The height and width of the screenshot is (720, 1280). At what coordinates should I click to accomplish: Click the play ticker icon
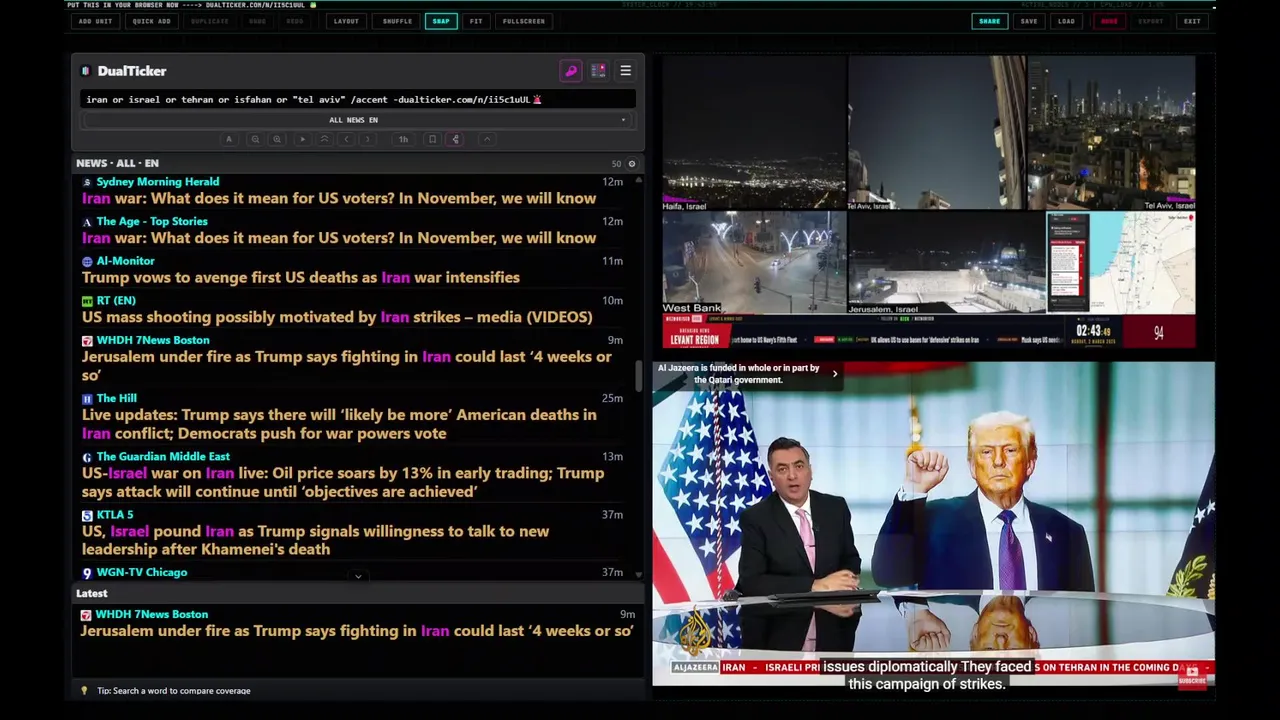302,139
